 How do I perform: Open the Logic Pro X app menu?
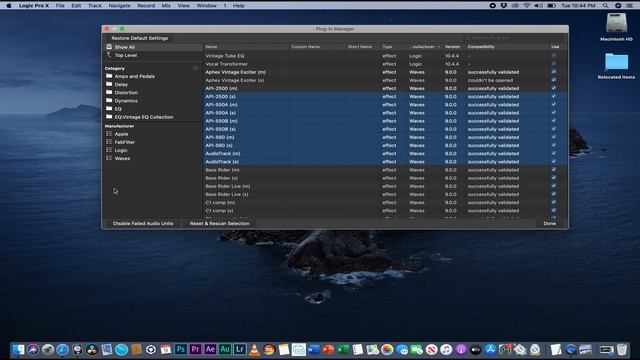pyautogui.click(x=33, y=6)
